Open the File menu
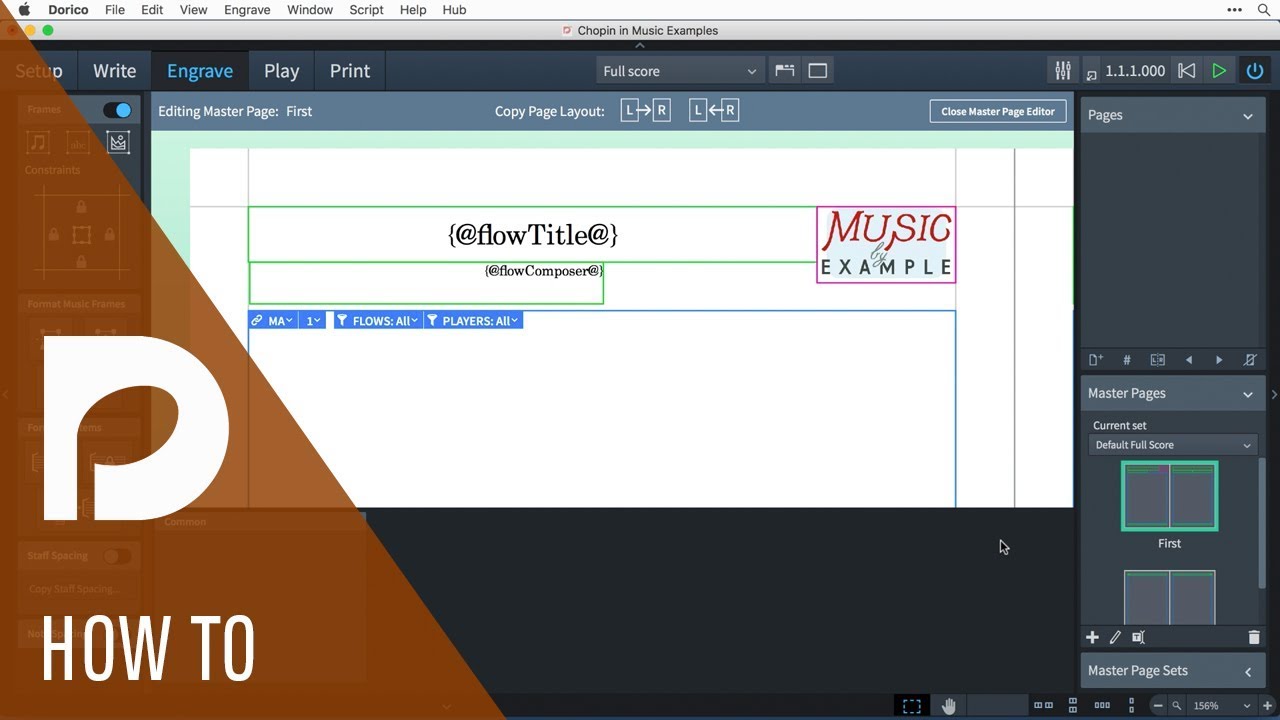The width and height of the screenshot is (1280, 720). (115, 10)
